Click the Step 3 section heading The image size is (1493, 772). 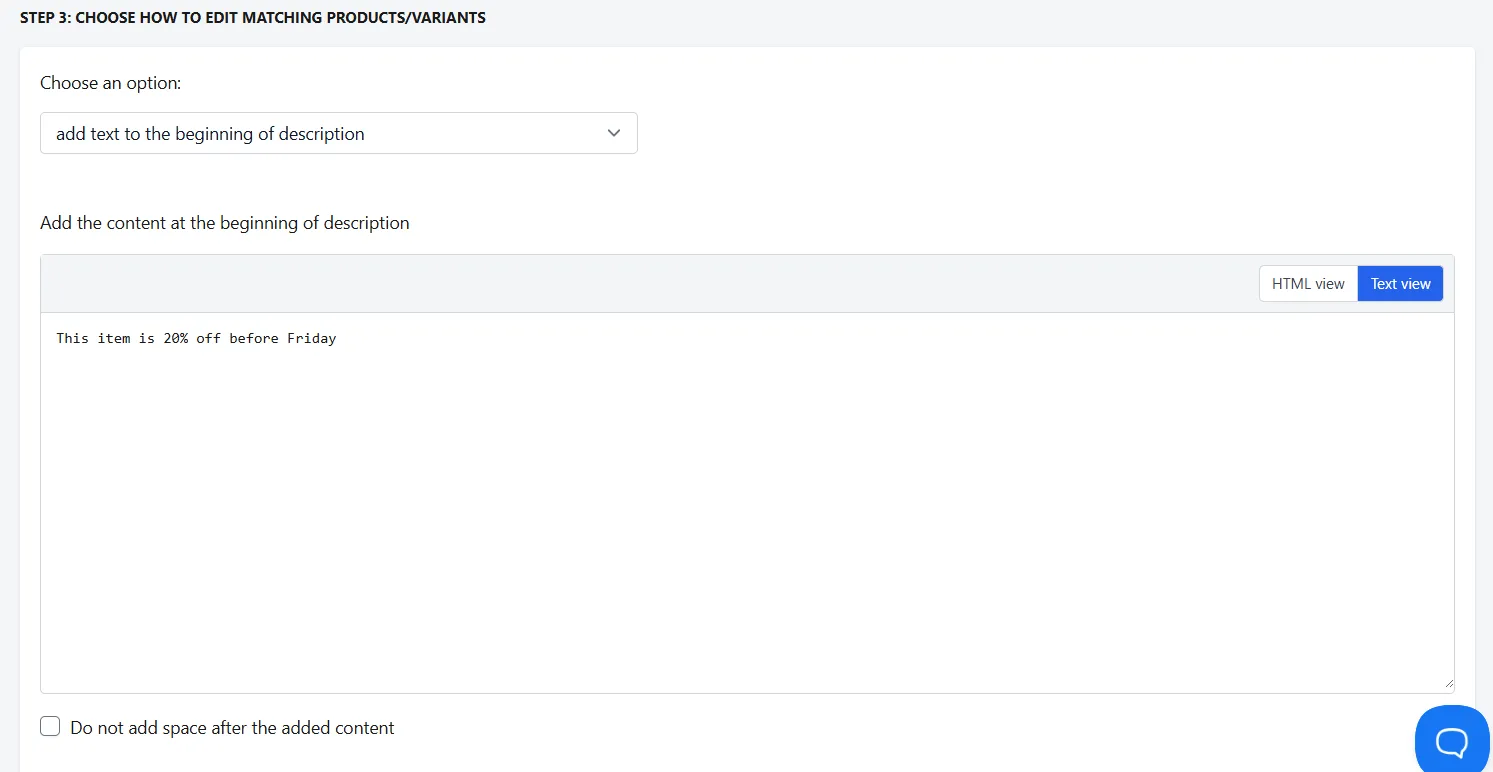pyautogui.click(x=253, y=18)
